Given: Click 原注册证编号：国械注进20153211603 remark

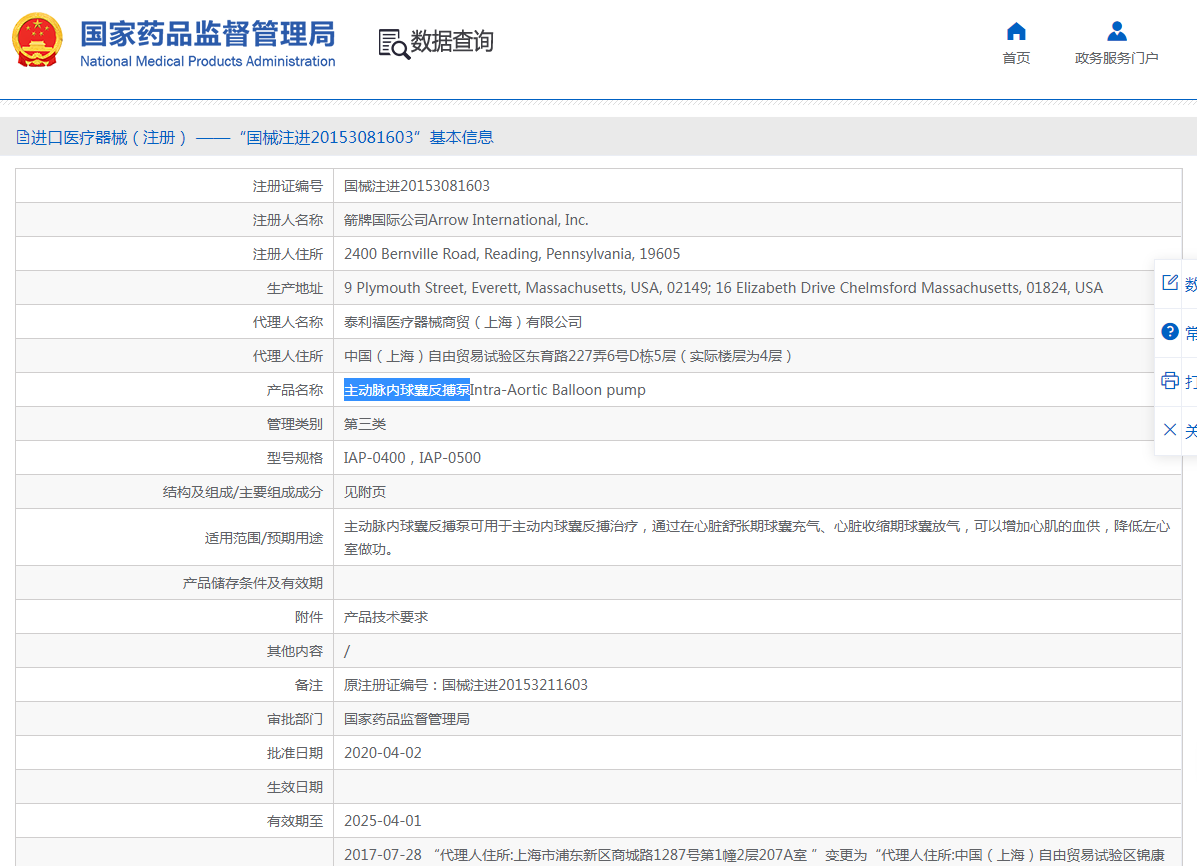Looking at the screenshot, I should 466,685.
